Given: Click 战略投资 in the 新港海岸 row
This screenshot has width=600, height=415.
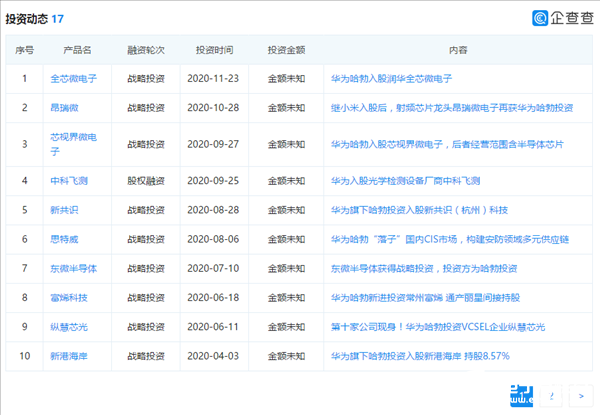Looking at the screenshot, I should [146, 356].
